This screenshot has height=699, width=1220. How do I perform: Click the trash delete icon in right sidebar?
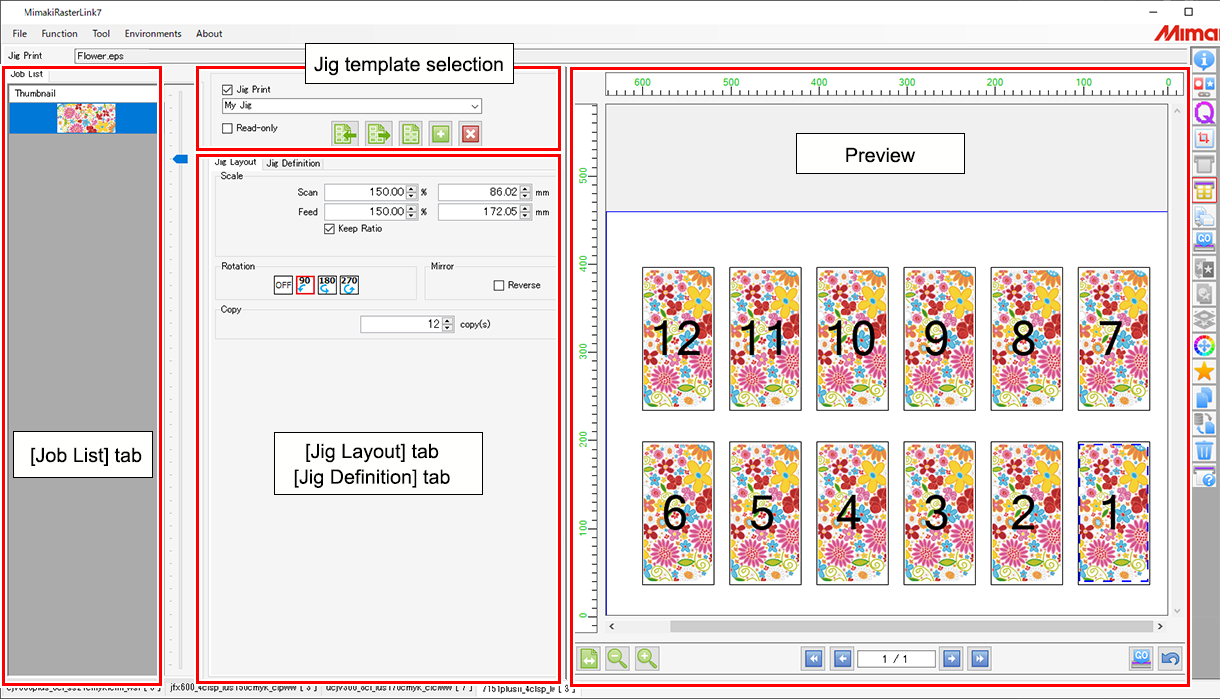tap(1204, 451)
